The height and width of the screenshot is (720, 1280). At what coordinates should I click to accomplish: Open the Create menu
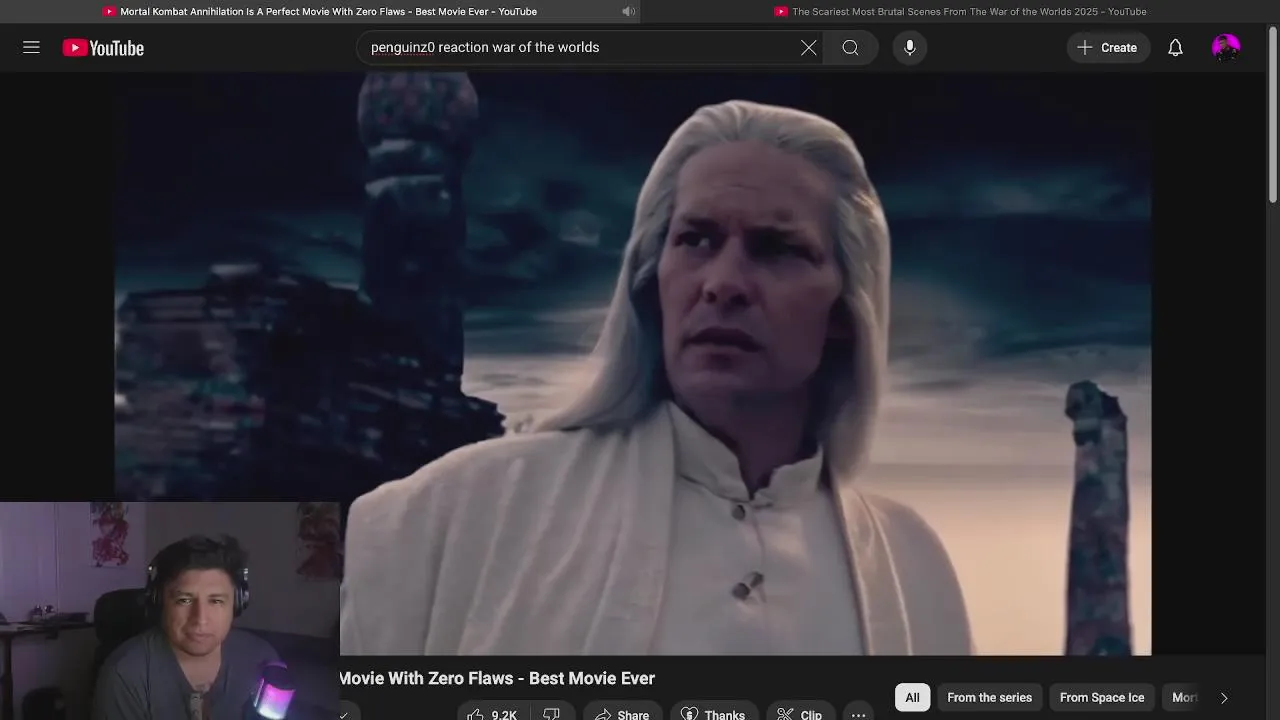1108,47
